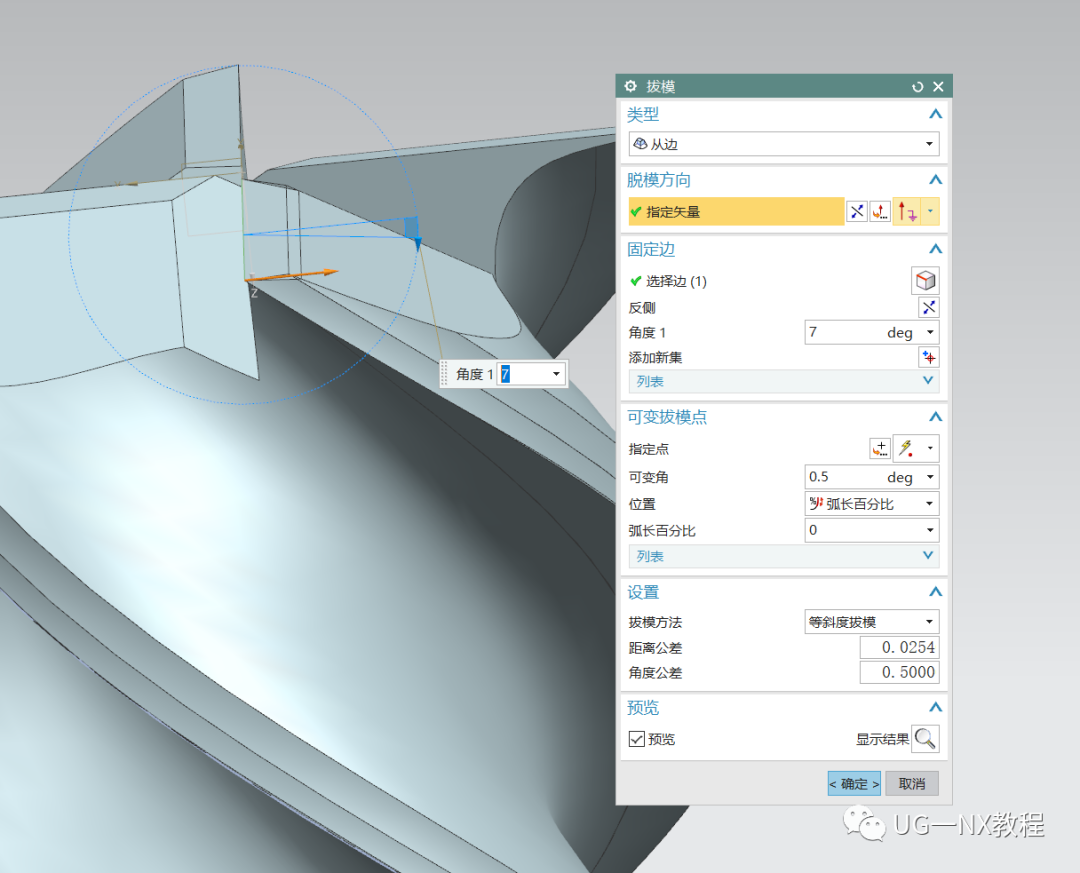Open the 弧长百分比 value dropdown arrow
The width and height of the screenshot is (1080, 873).
pos(931,530)
